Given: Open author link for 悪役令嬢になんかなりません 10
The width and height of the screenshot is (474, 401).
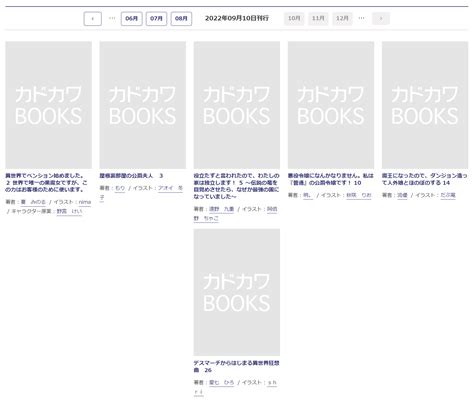Looking at the screenshot, I should coord(308,195).
